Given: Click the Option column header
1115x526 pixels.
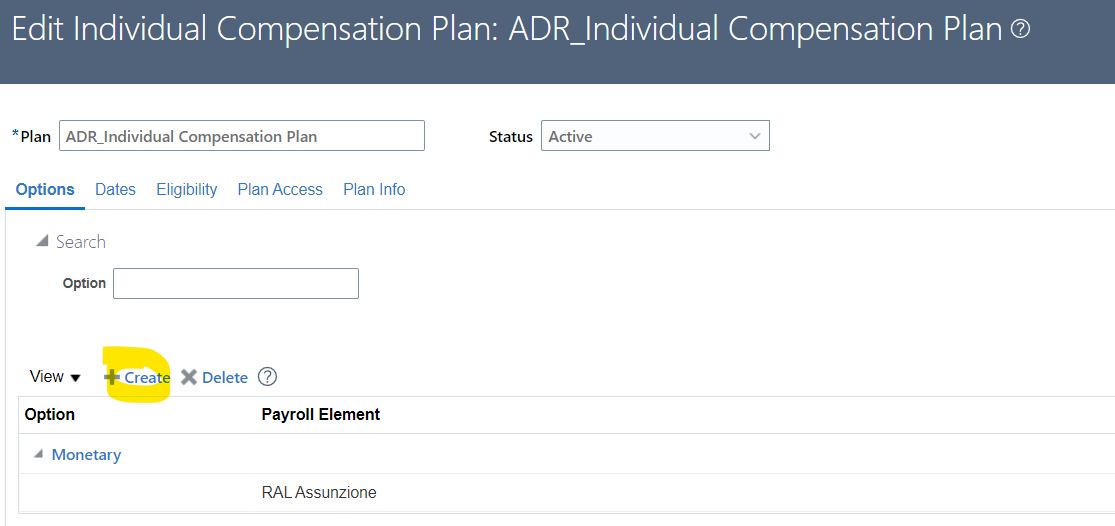Looking at the screenshot, I should pos(50,414).
